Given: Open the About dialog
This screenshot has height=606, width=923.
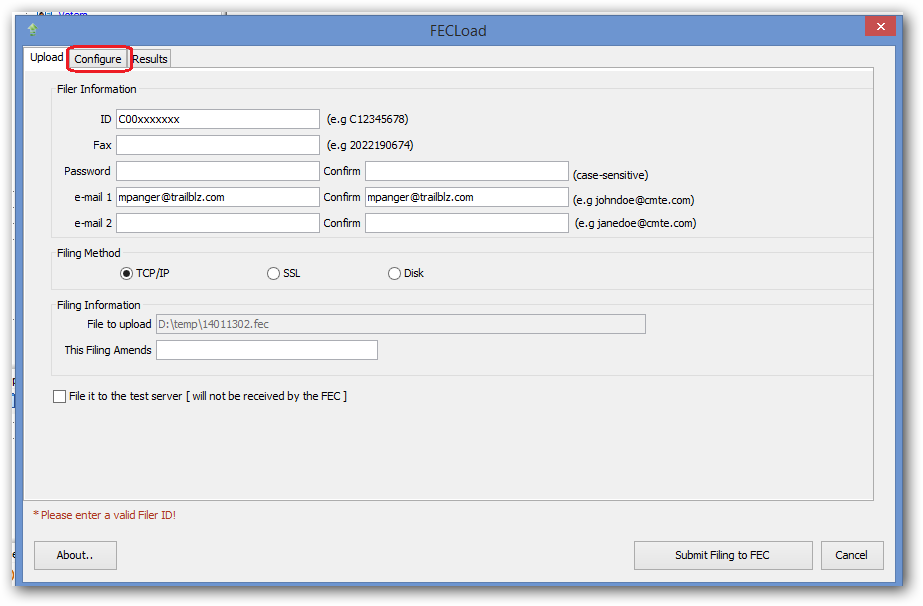Looking at the screenshot, I should point(75,555).
